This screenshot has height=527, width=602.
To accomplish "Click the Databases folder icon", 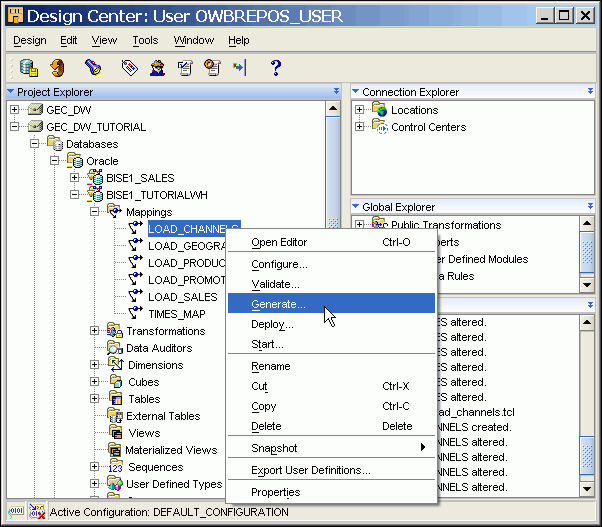I will [x=55, y=144].
